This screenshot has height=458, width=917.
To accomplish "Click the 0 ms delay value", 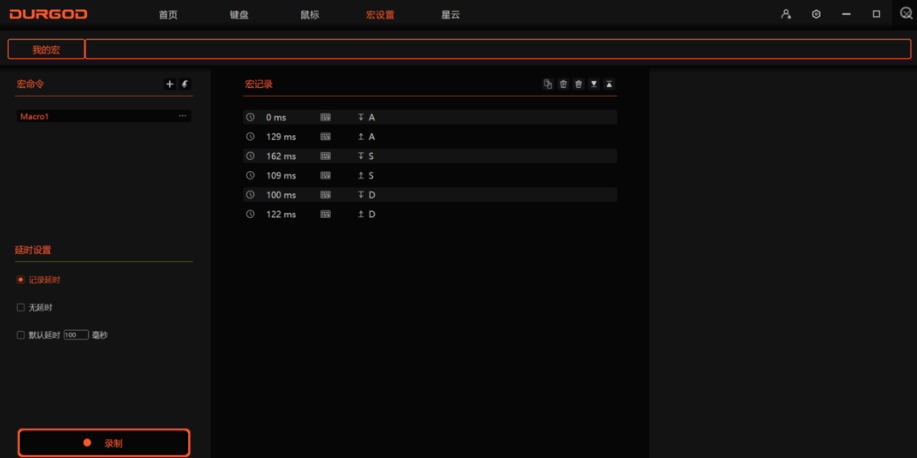I will pos(276,117).
